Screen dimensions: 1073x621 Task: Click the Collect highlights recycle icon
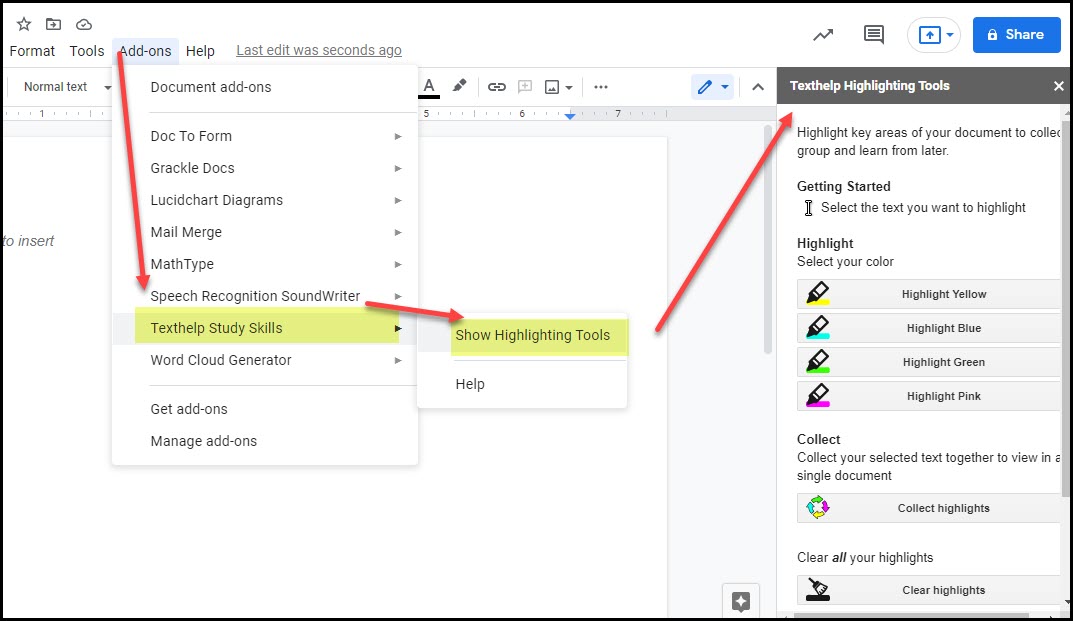[818, 508]
